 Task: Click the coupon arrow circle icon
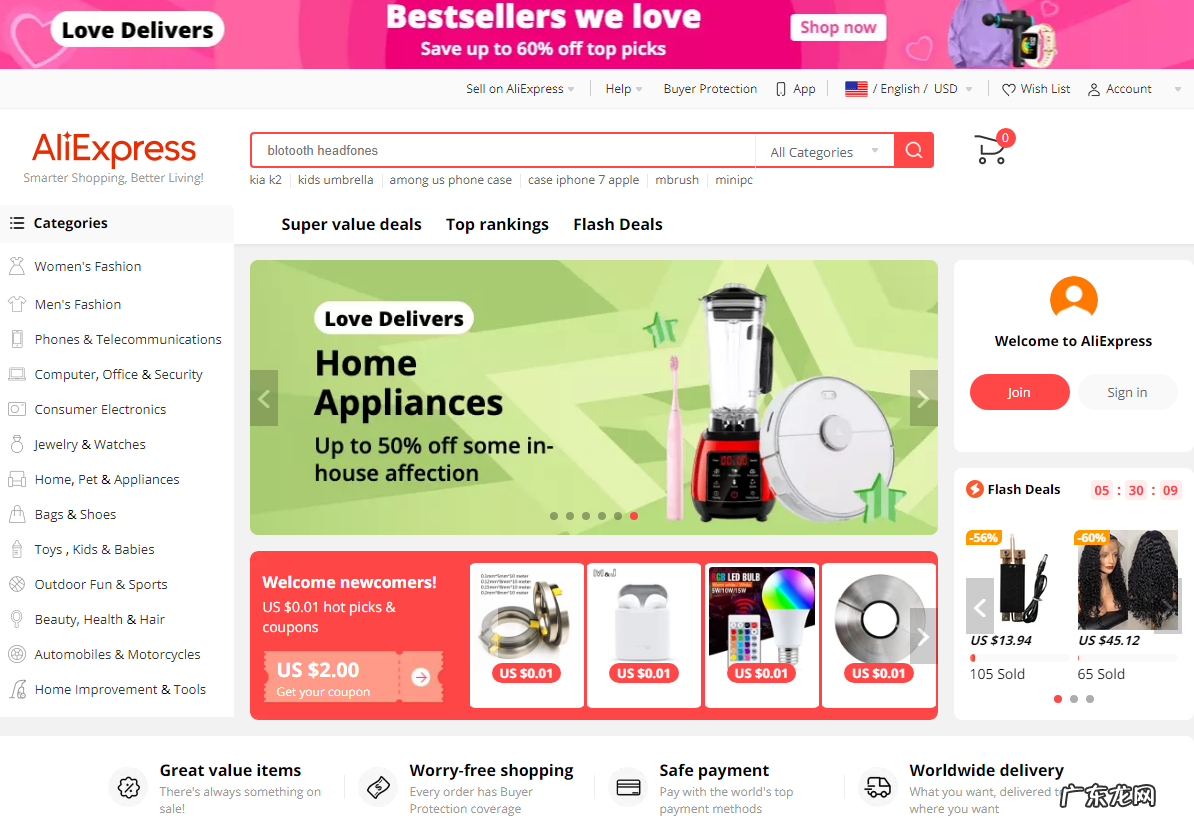(420, 676)
